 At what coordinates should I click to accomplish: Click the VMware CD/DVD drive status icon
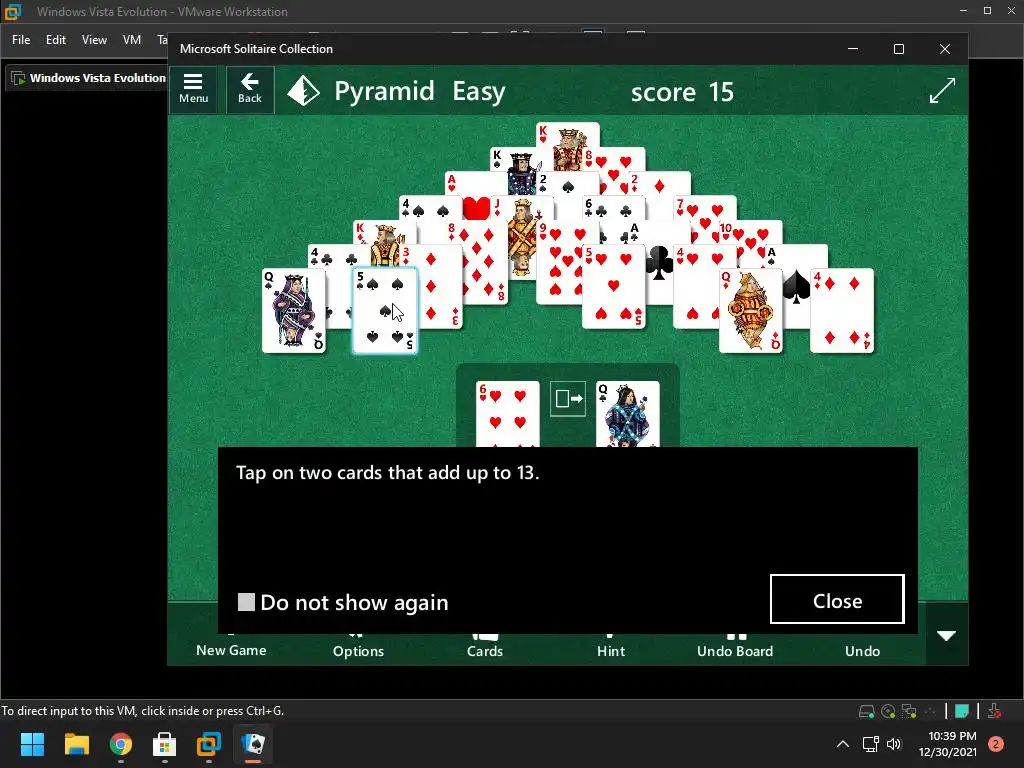point(888,711)
